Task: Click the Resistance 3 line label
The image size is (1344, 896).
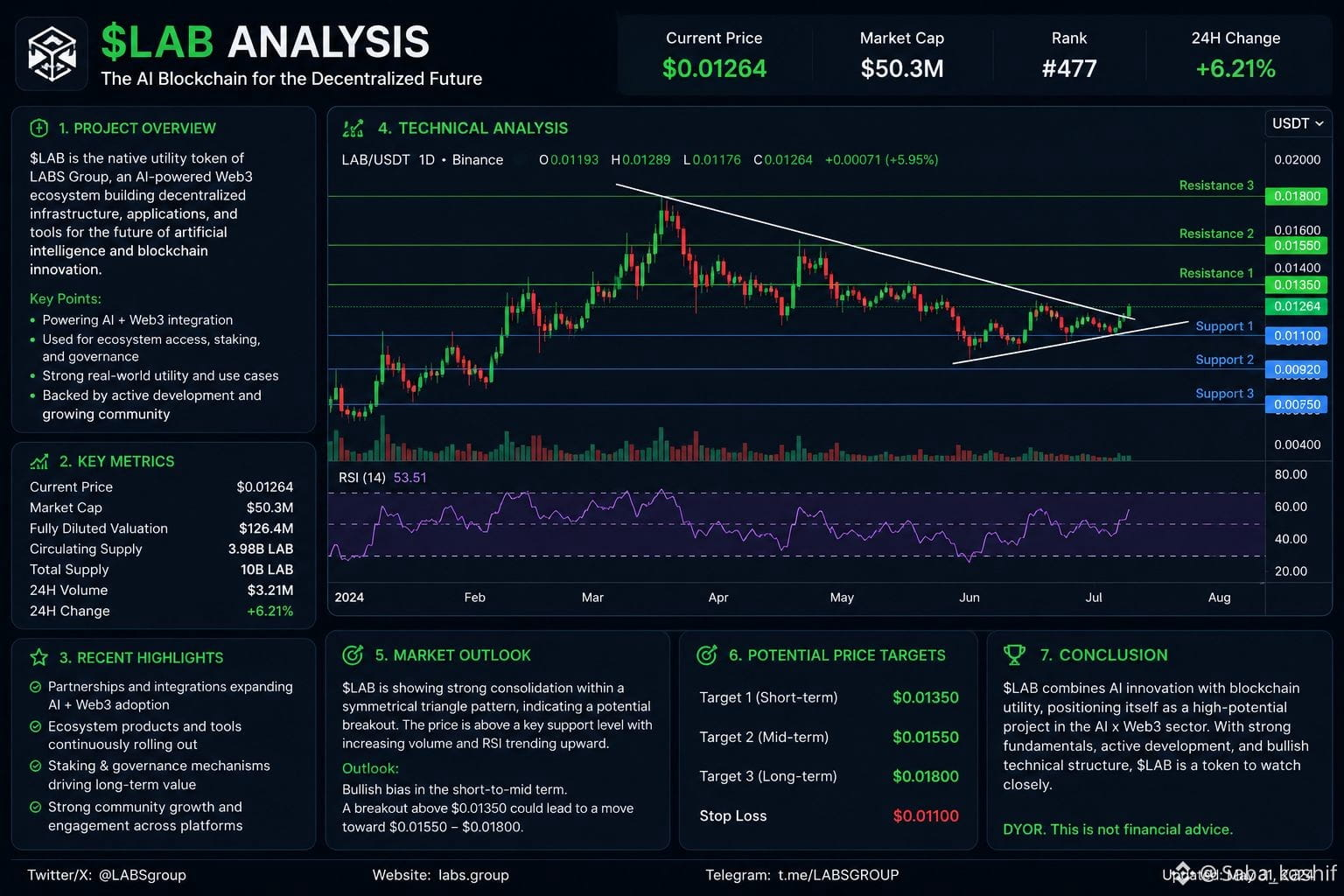Action: click(x=1216, y=185)
